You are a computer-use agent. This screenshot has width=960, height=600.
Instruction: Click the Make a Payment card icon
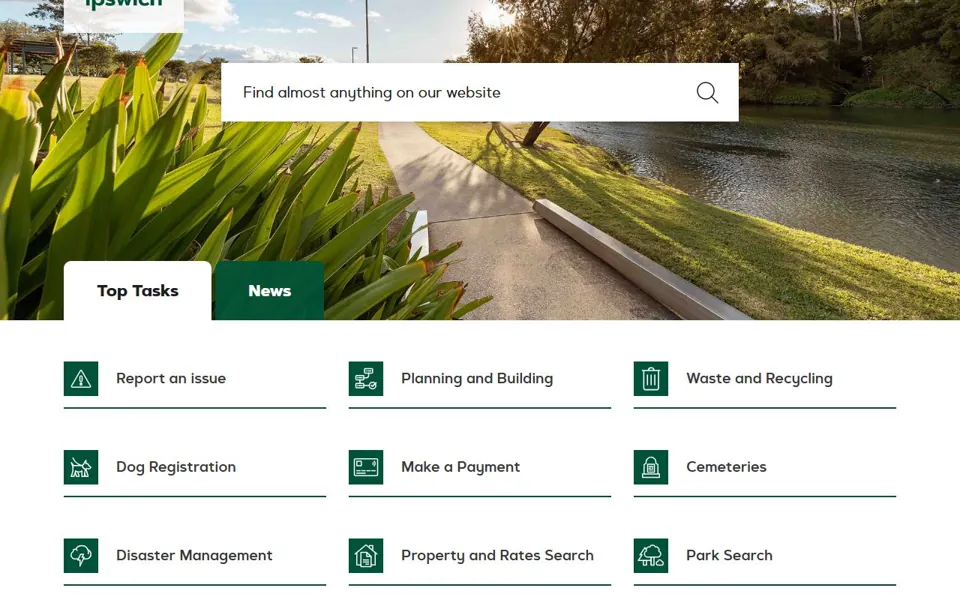[366, 467]
